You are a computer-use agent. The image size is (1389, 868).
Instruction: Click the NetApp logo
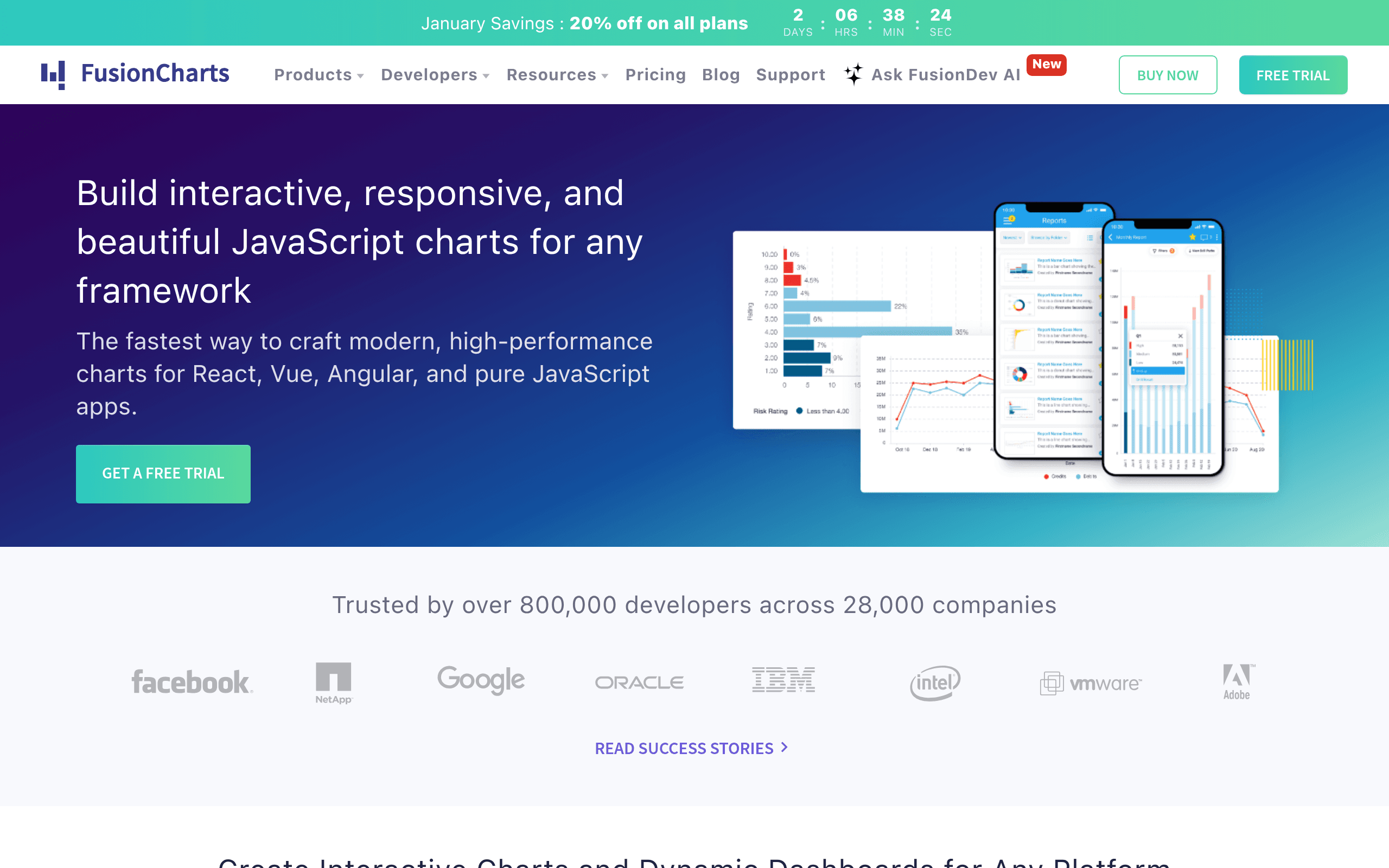tap(334, 682)
